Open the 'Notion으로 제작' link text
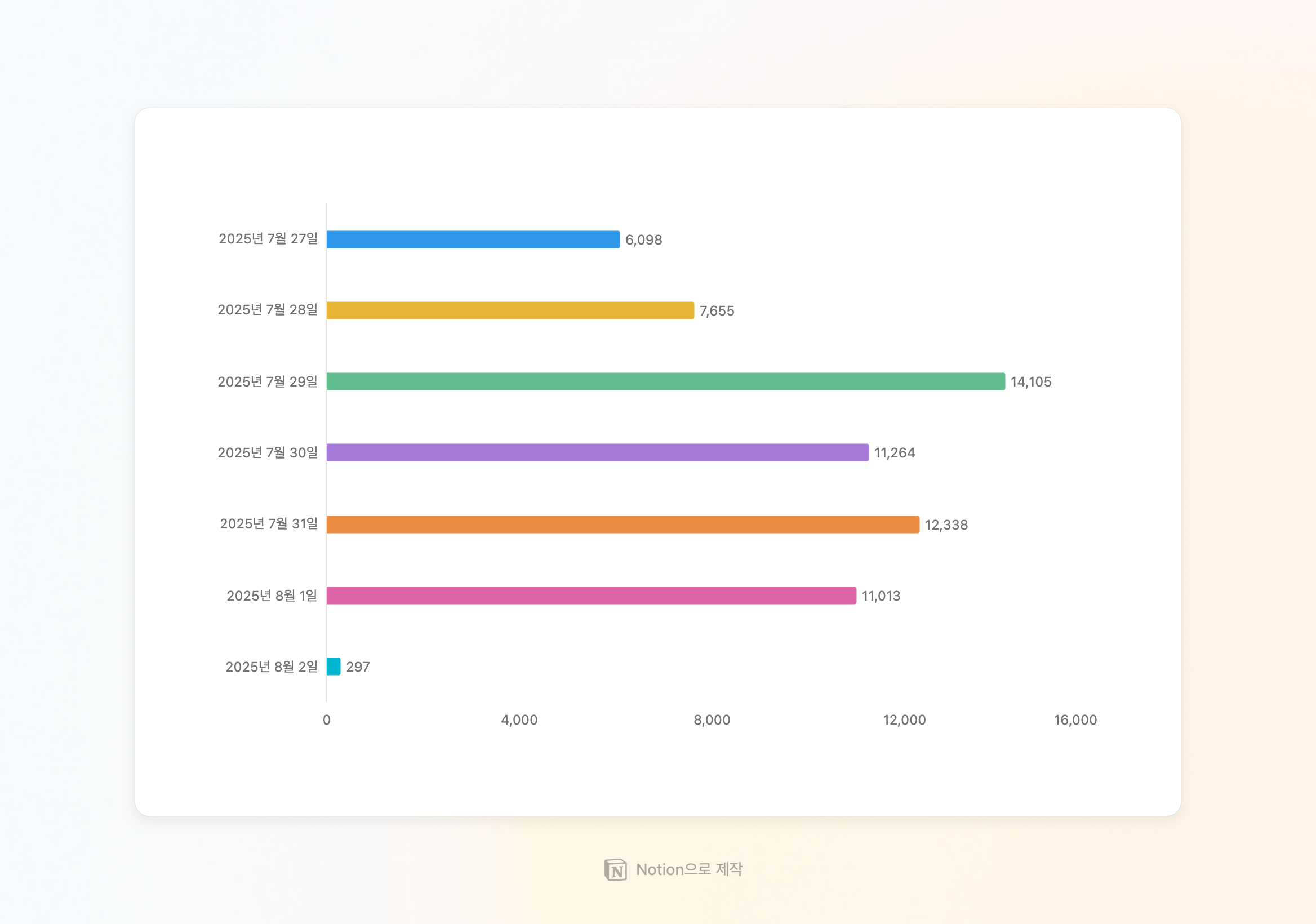This screenshot has width=1316, height=924. pos(689,869)
